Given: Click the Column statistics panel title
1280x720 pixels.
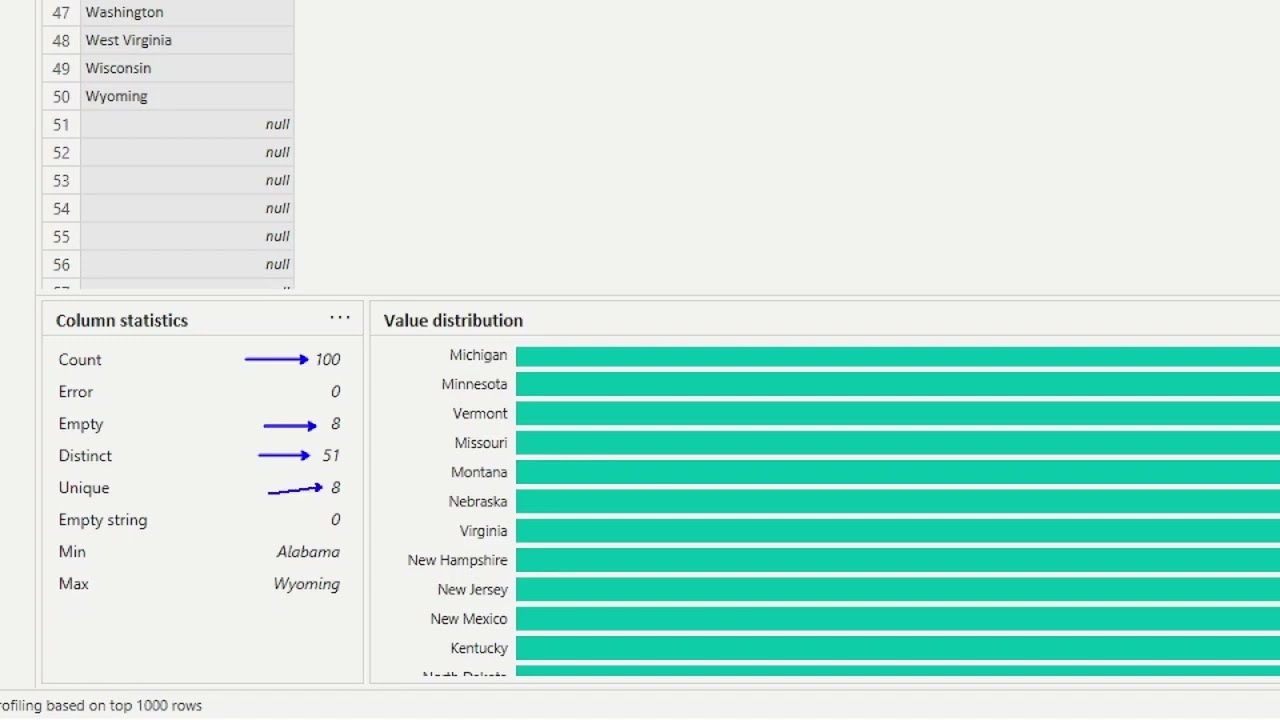Looking at the screenshot, I should tap(122, 320).
